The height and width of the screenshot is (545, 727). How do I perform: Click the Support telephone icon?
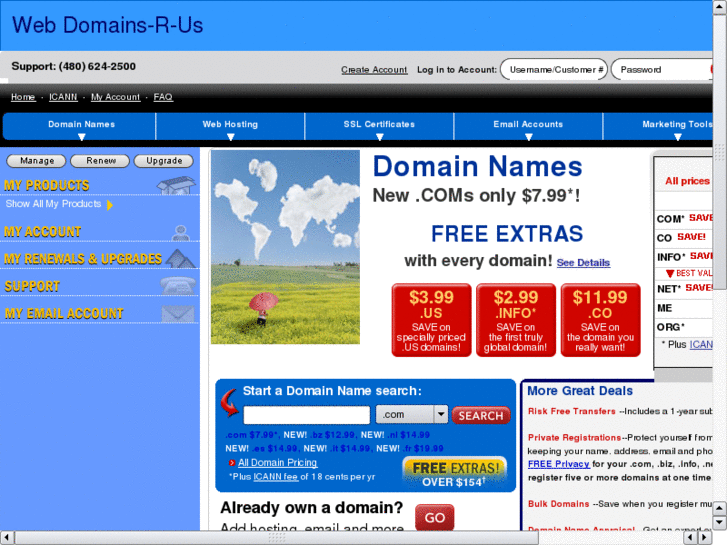(x=178, y=285)
